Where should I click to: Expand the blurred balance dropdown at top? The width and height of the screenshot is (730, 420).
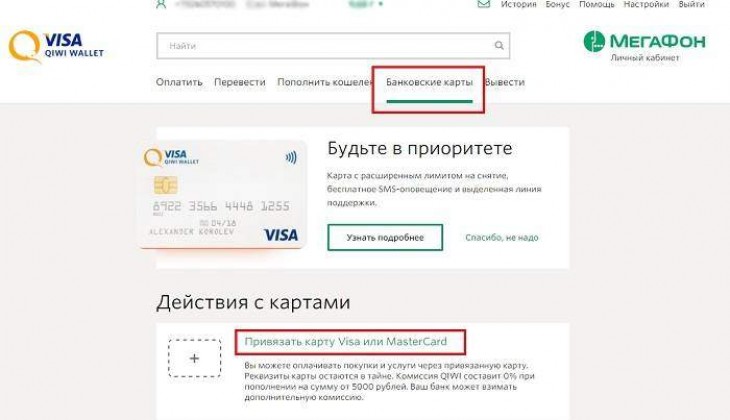pyautogui.click(x=365, y=4)
